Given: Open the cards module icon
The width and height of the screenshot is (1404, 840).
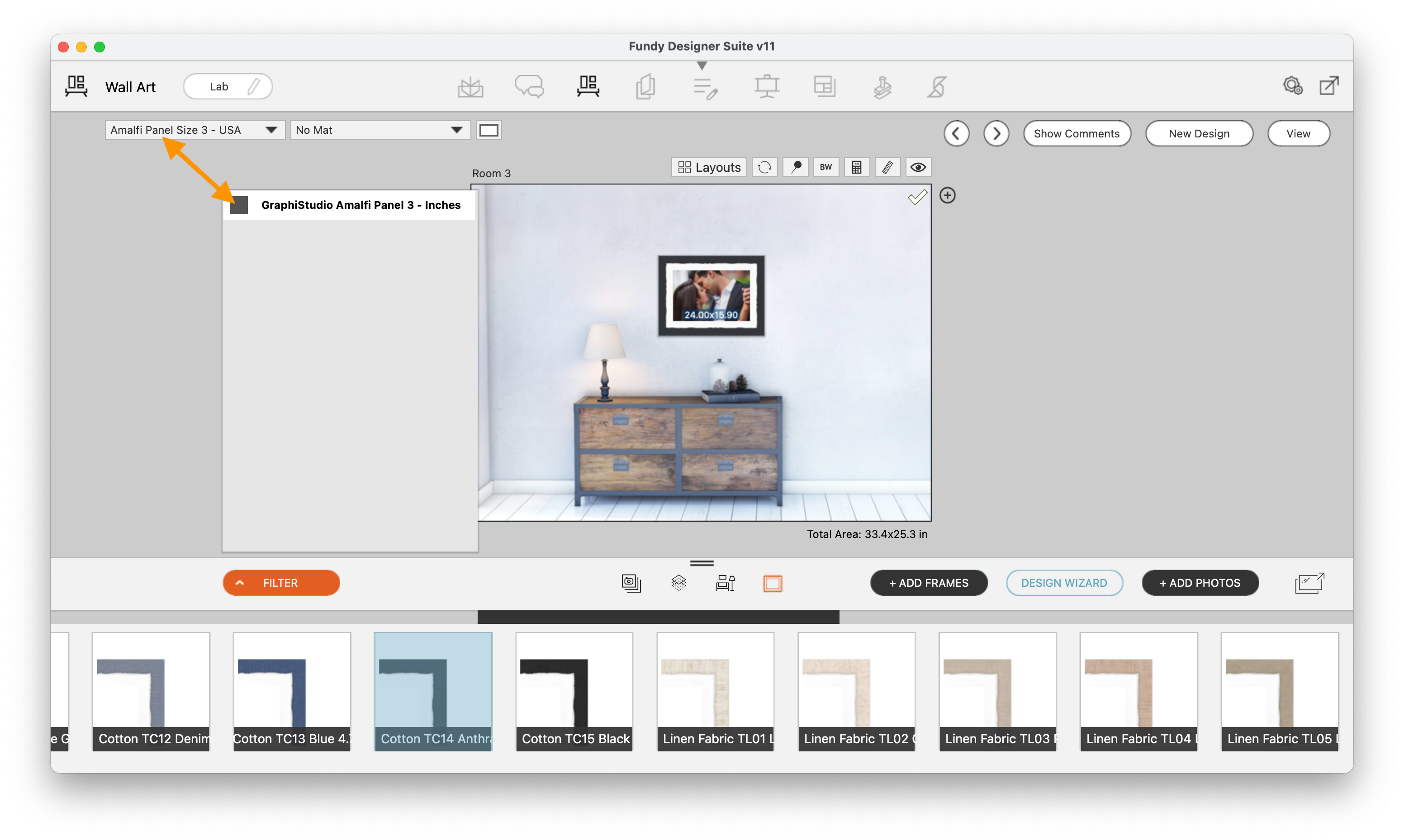Looking at the screenshot, I should coord(645,87).
